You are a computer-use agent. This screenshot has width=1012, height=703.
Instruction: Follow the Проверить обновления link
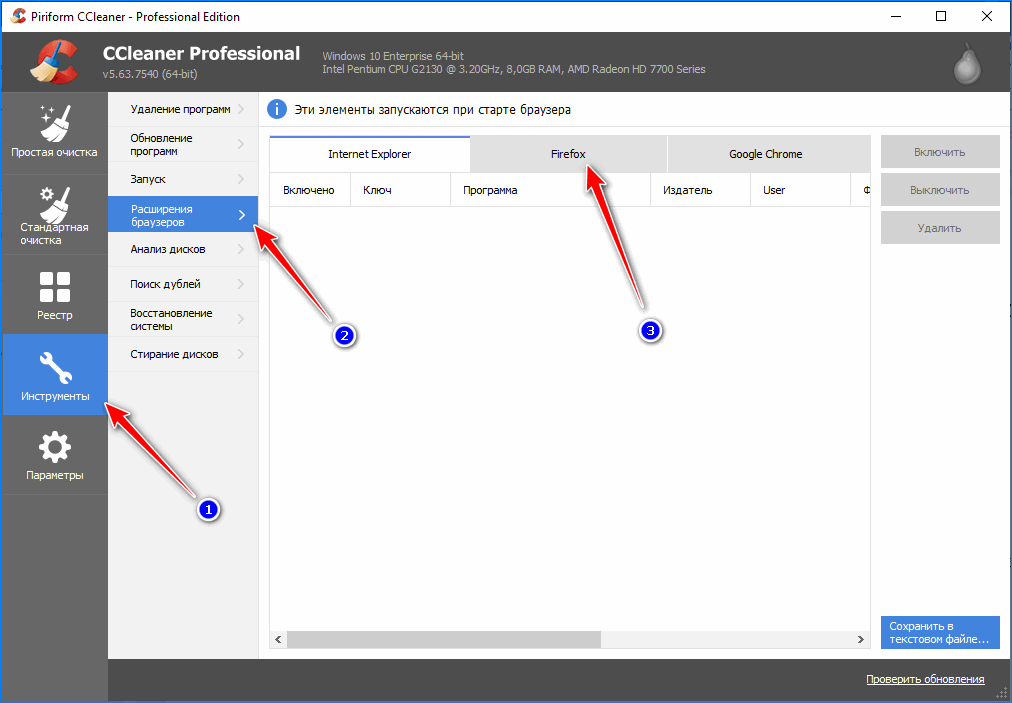click(925, 679)
